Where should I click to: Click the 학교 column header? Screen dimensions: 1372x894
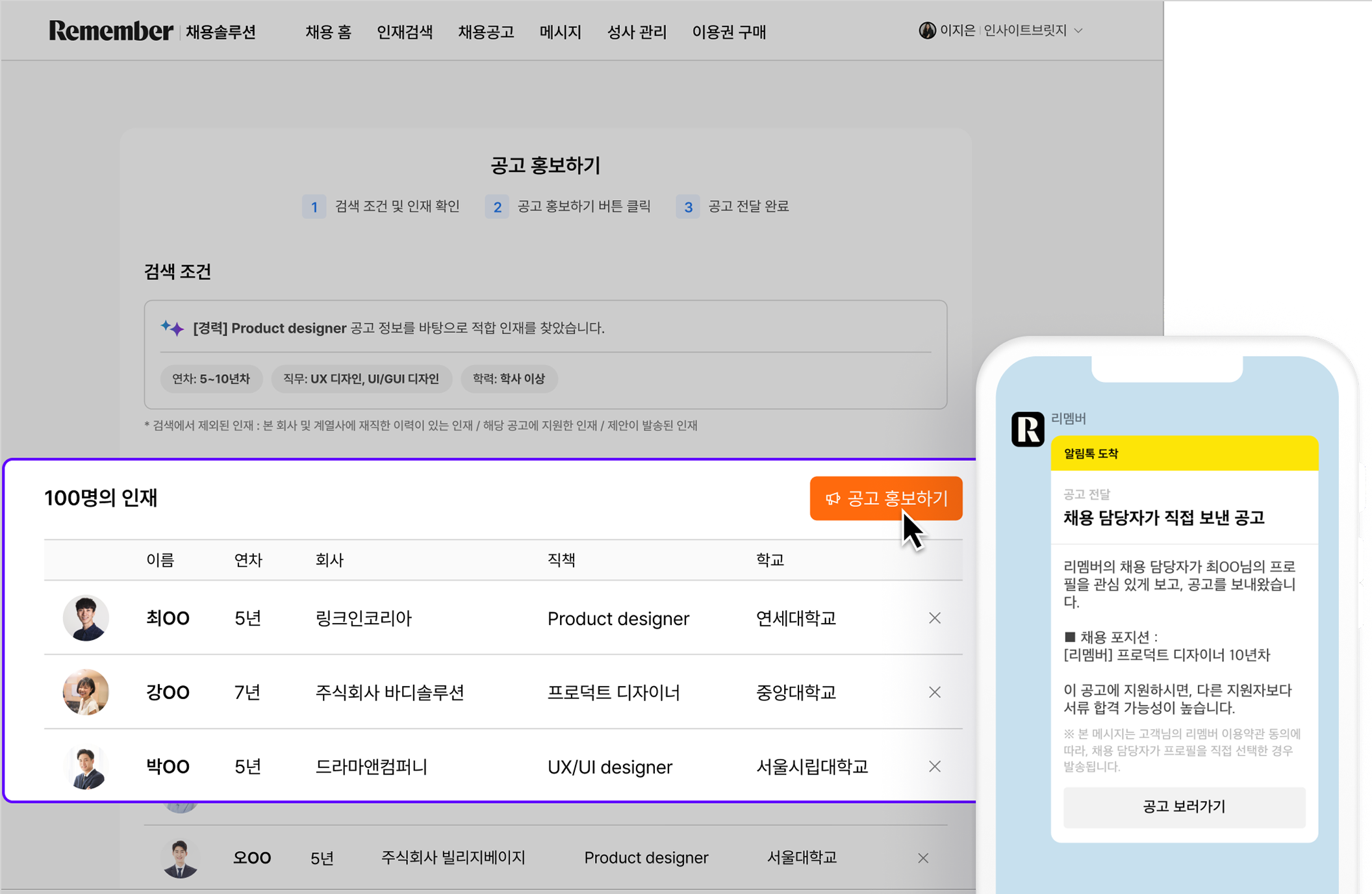(770, 560)
